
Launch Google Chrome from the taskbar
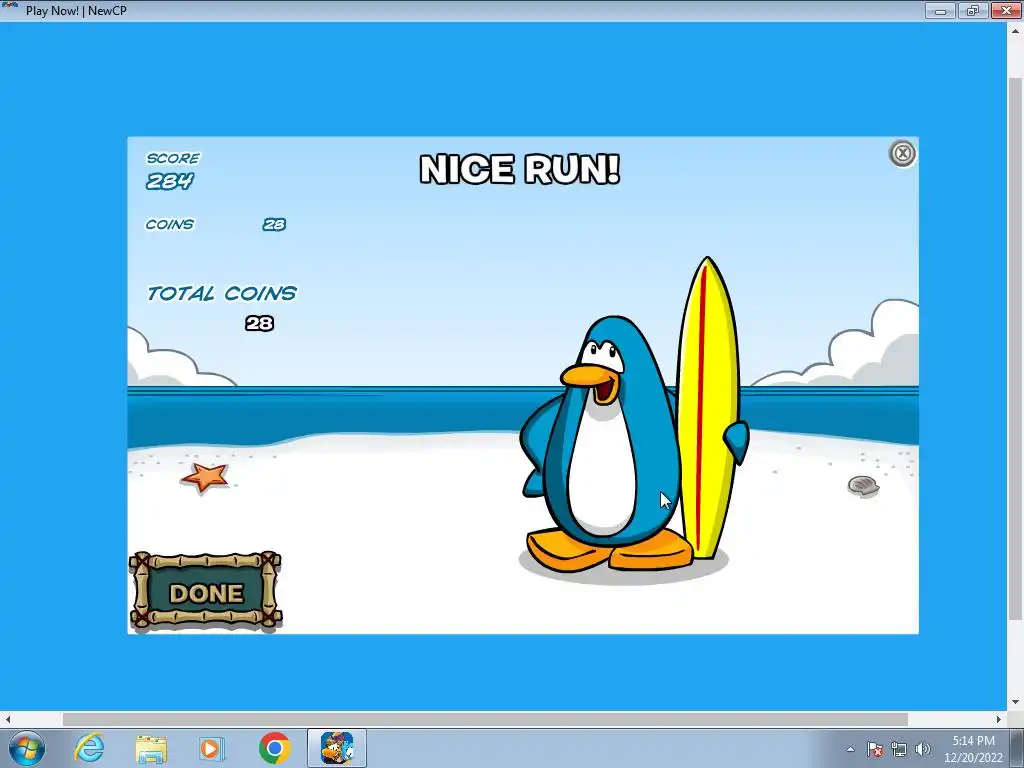point(274,748)
